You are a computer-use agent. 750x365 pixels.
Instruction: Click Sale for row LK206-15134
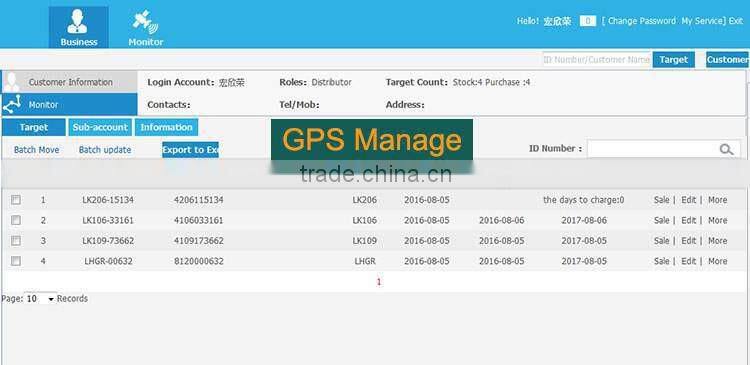click(x=662, y=200)
